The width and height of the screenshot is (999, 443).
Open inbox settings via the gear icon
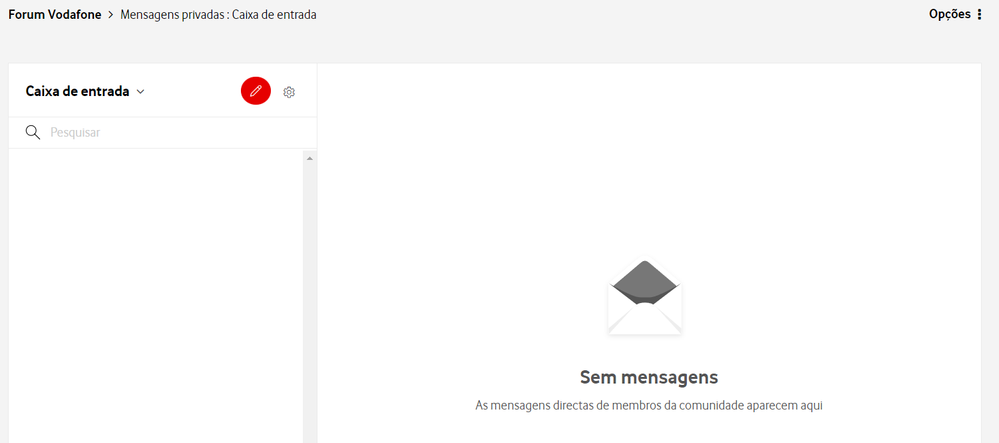click(289, 92)
